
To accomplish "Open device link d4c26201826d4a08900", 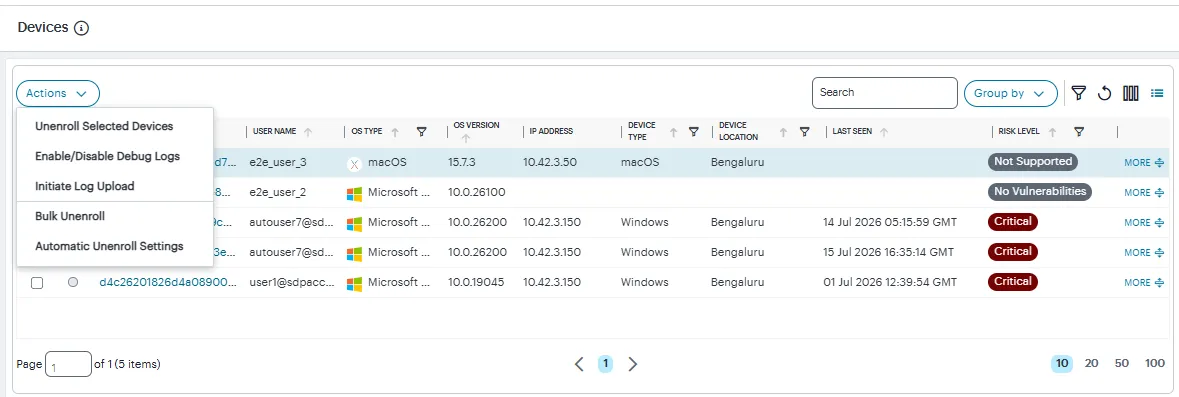I will (x=168, y=283).
